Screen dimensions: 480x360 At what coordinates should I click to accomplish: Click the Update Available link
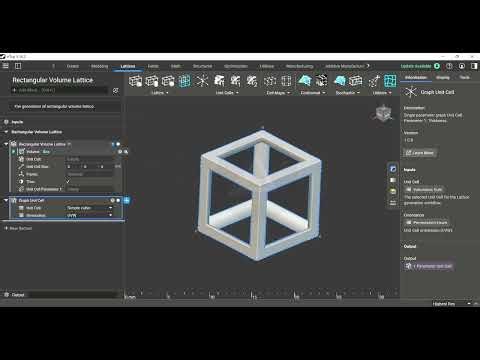click(415, 66)
